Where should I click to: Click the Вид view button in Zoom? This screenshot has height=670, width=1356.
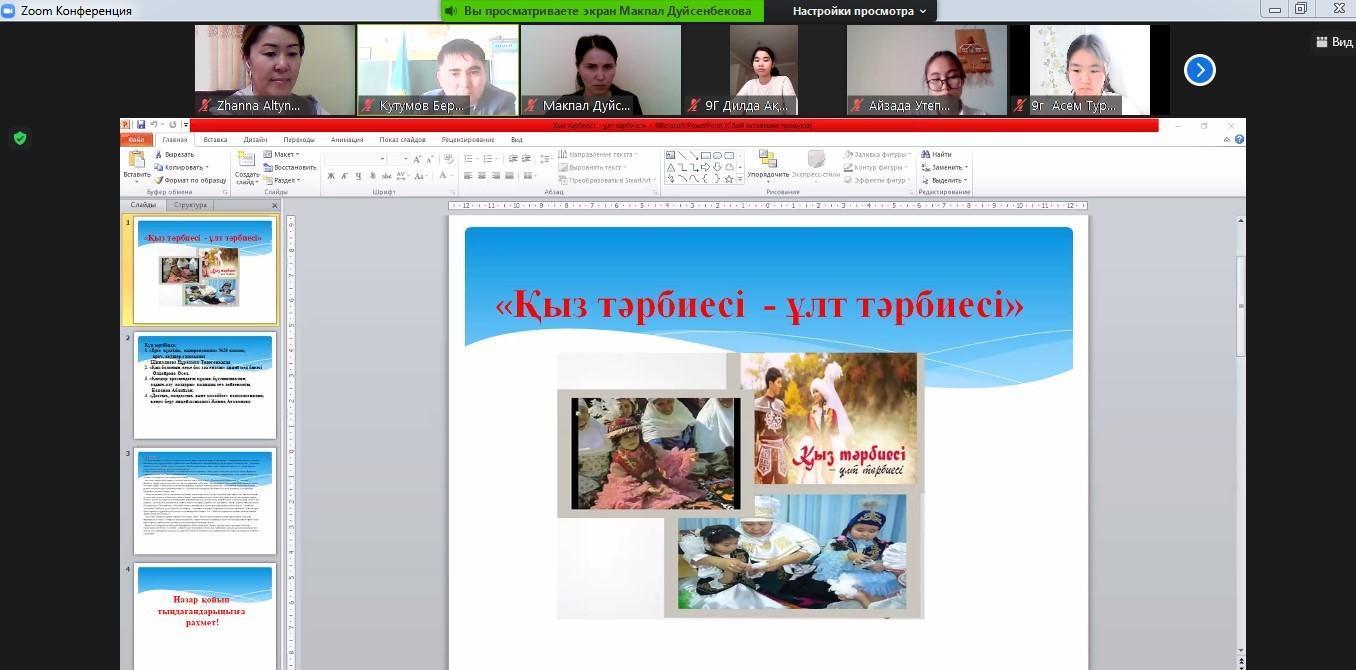click(1334, 42)
